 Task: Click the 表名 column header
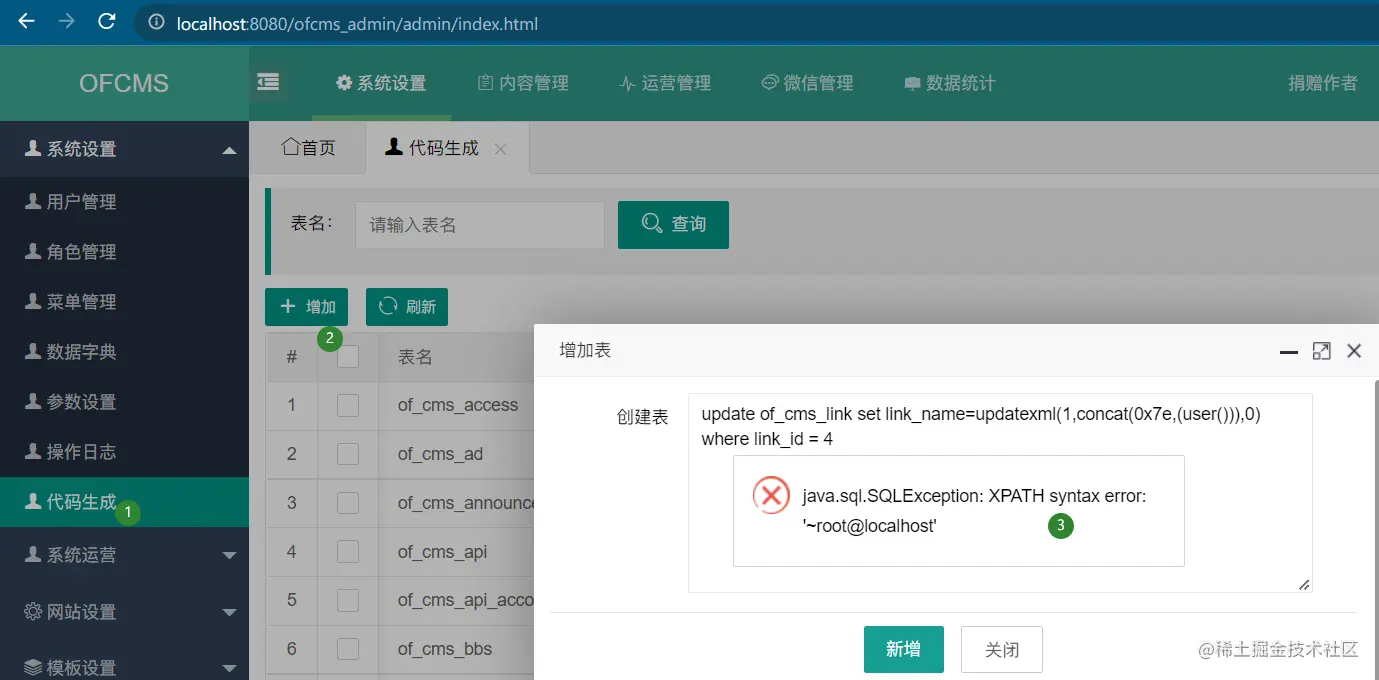[x=415, y=357]
